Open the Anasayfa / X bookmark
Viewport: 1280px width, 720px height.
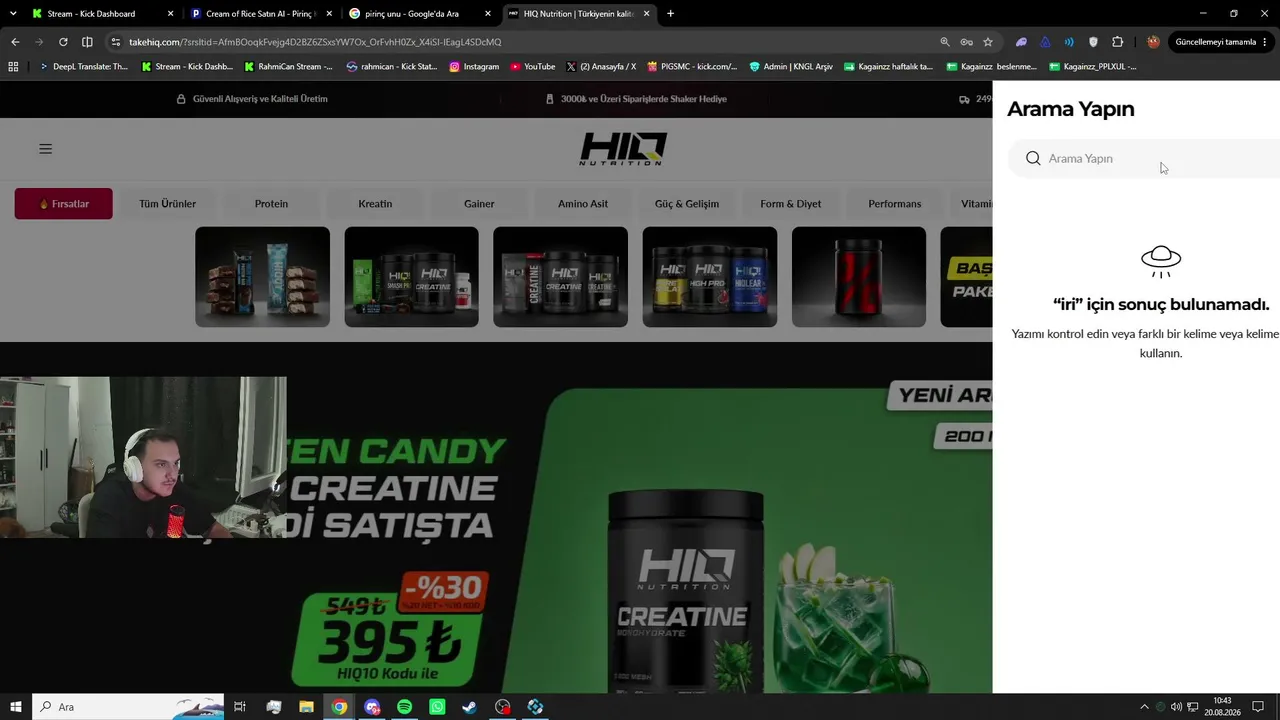(601, 67)
